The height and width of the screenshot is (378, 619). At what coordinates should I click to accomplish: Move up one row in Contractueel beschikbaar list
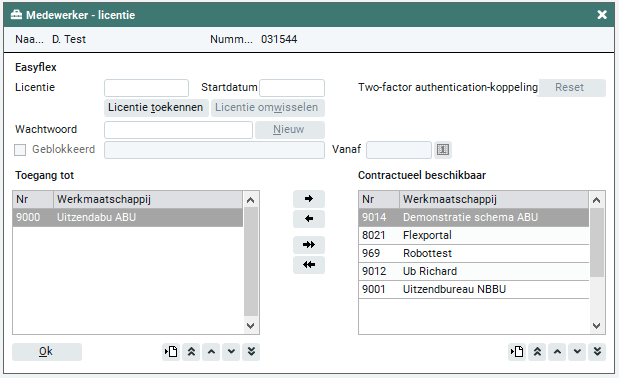point(557,352)
